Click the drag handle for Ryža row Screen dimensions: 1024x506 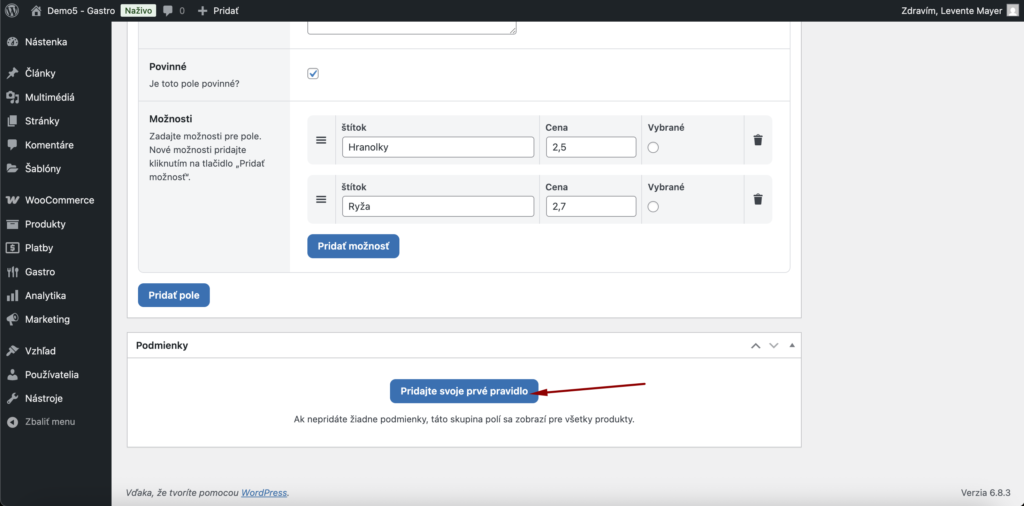321,200
